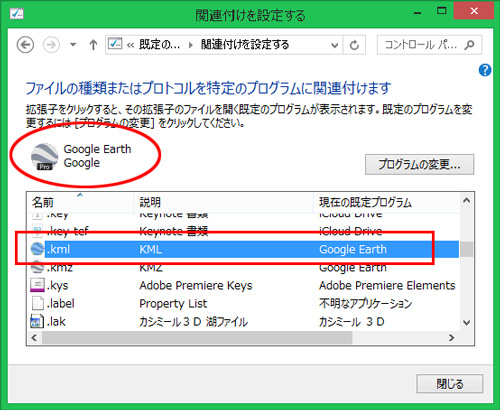Viewport: 500px width, 410px height.
Task: Click the search magnifier icon
Action: point(470,45)
